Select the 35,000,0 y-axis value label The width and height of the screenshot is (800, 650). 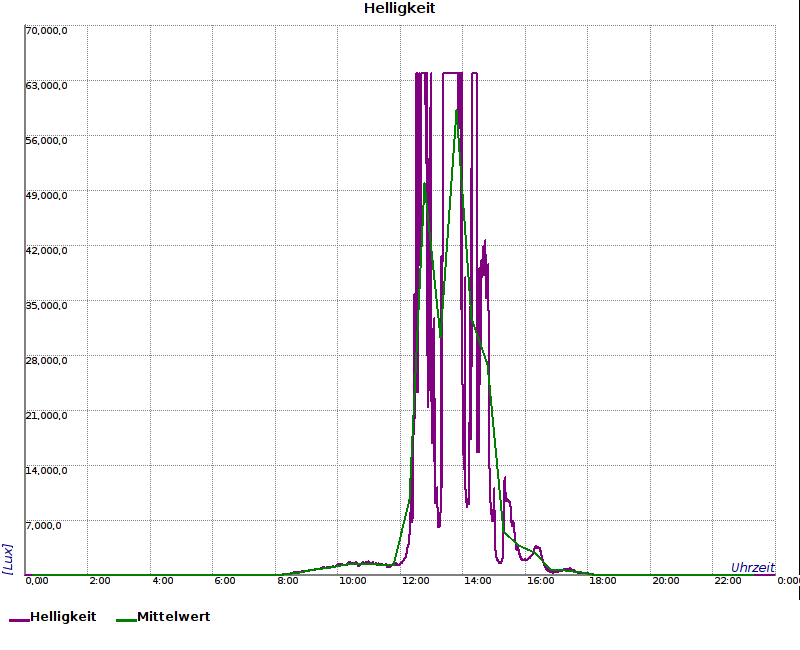pyautogui.click(x=46, y=305)
